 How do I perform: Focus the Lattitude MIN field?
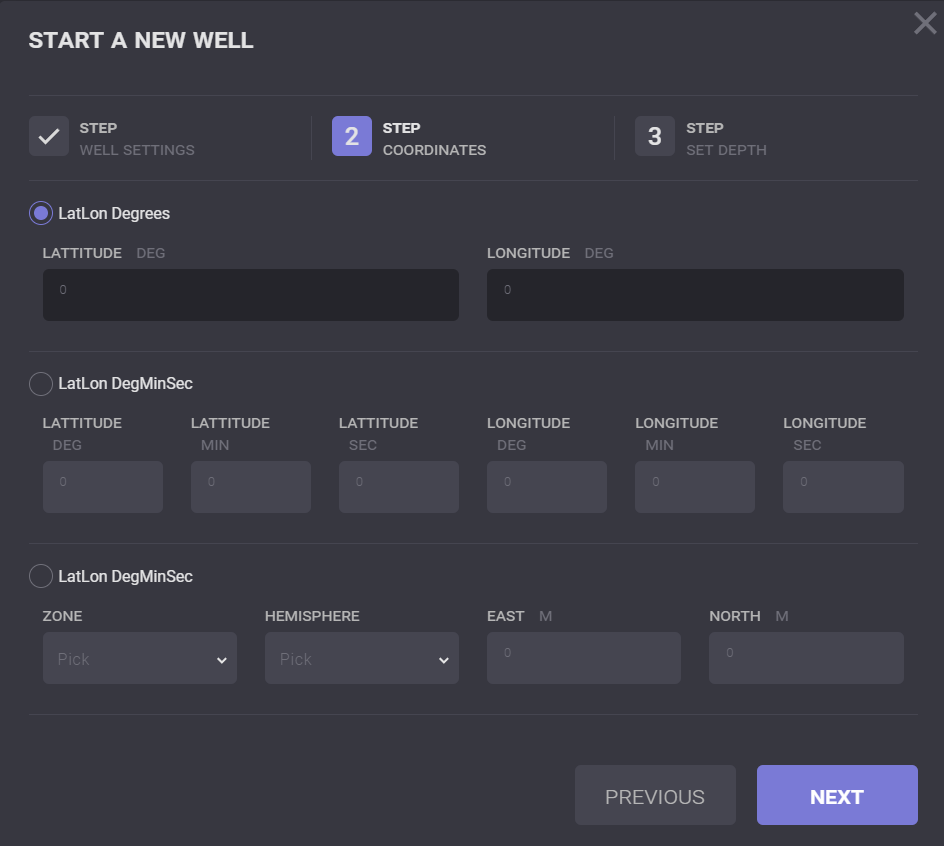pyautogui.click(x=250, y=487)
